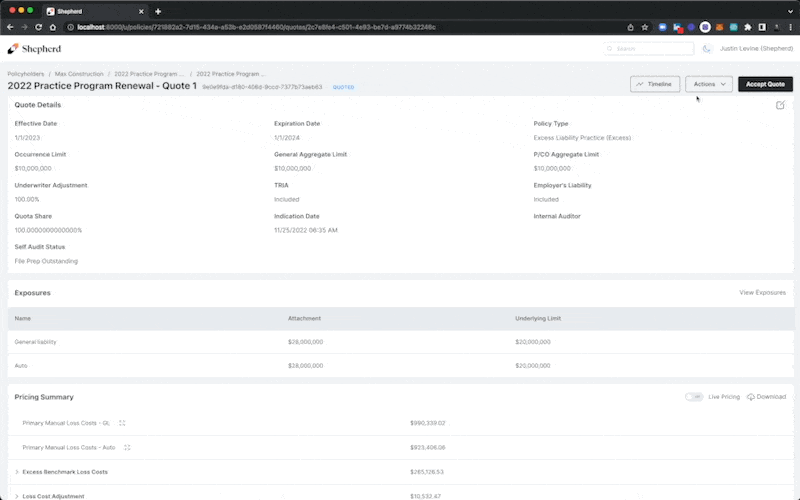800x500 pixels.
Task: Click the browser back arrow
Action: (10, 27)
